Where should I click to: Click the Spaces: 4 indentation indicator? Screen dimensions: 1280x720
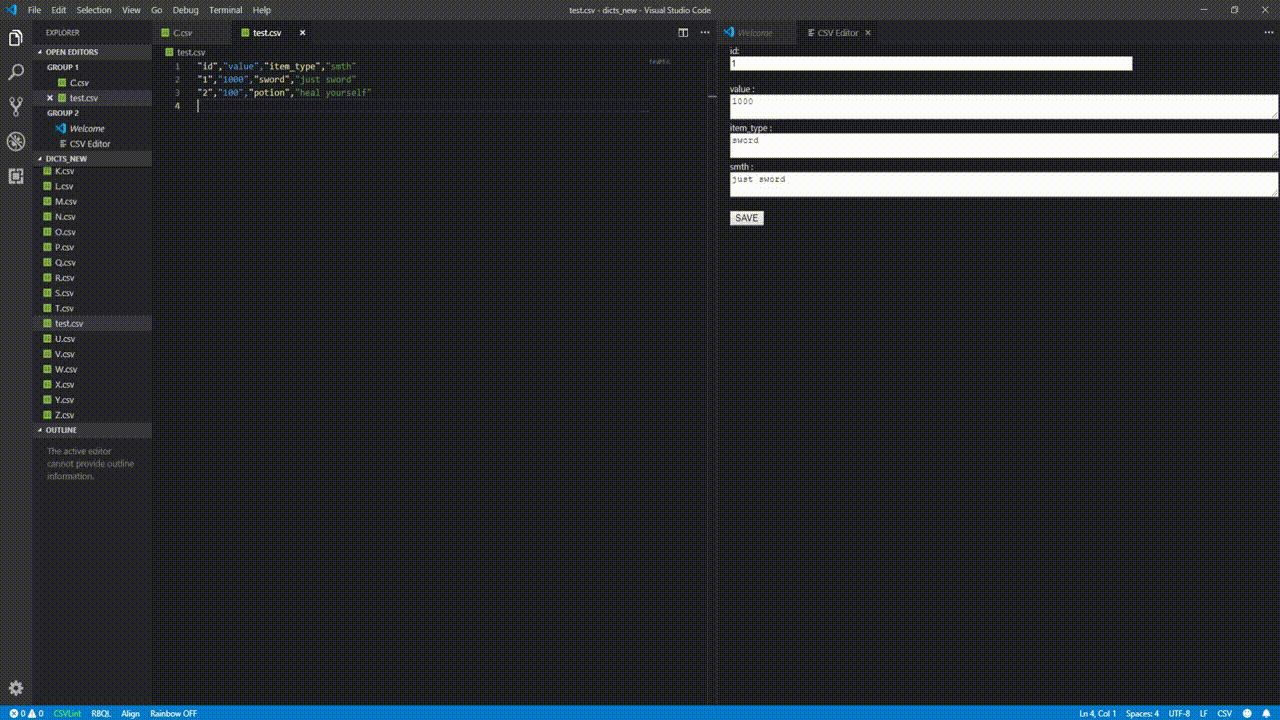coord(1140,713)
